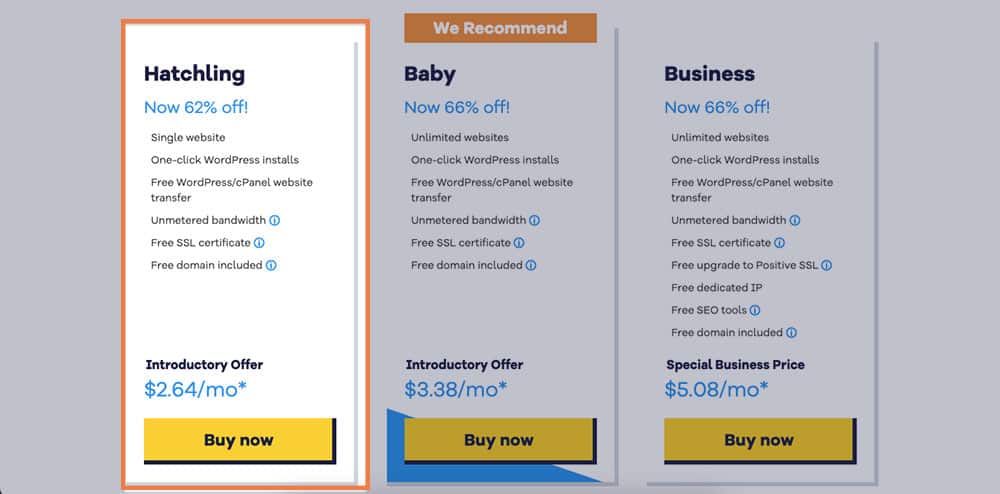Open info icon for Hatchling Free domain included
1000x494 pixels.
(x=271, y=265)
